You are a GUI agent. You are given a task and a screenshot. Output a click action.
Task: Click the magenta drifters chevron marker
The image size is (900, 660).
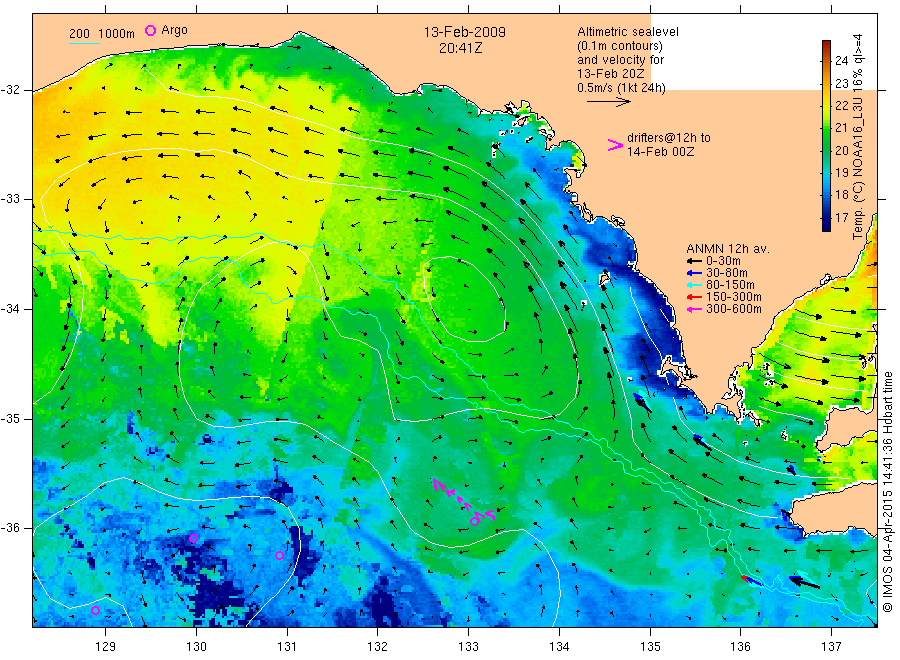615,145
